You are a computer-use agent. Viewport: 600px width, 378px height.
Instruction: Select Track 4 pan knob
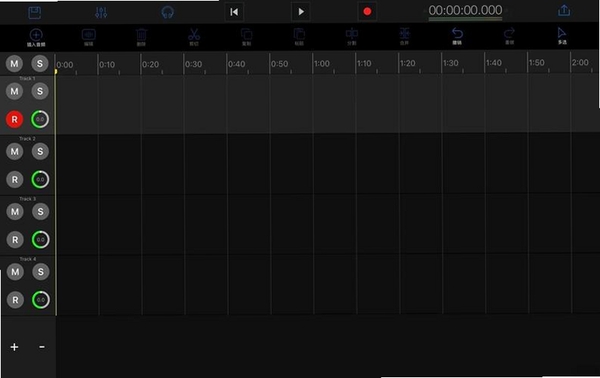pyautogui.click(x=41, y=300)
